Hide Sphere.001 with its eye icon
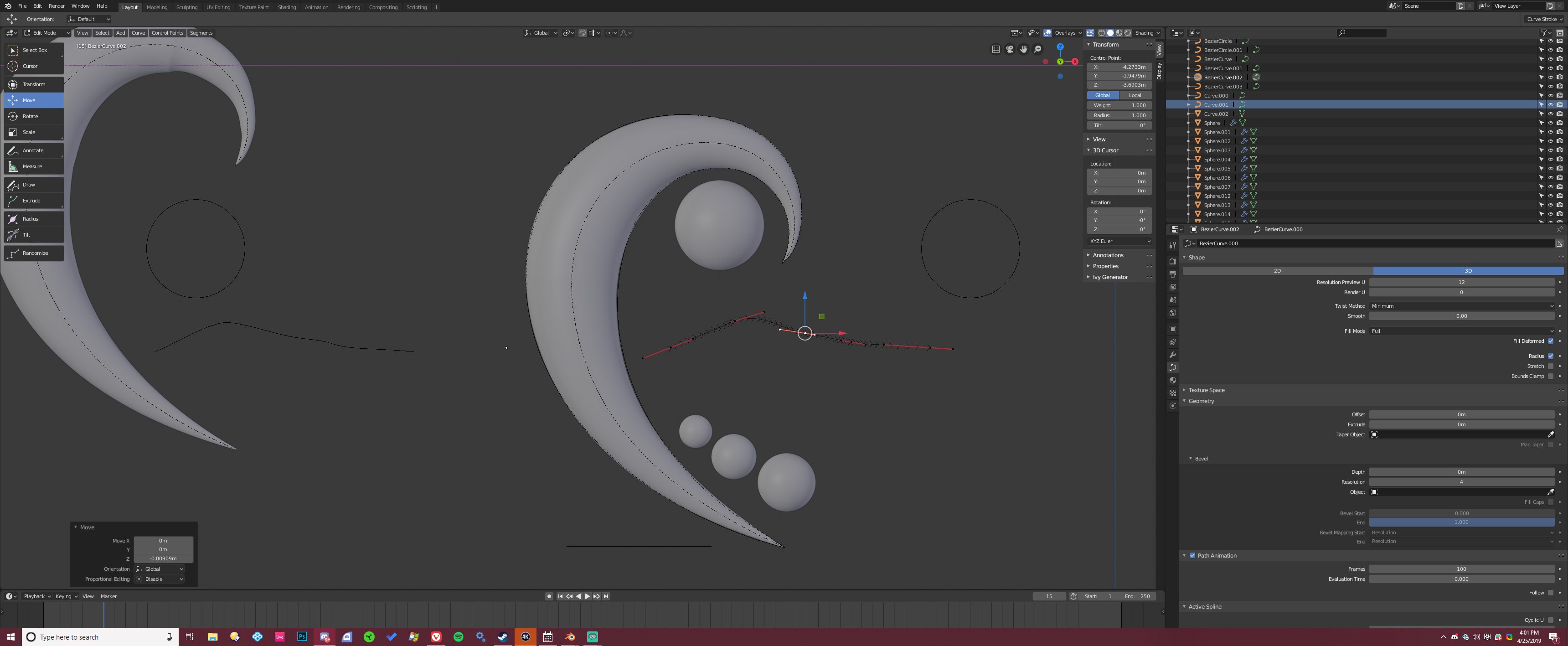 point(1550,132)
